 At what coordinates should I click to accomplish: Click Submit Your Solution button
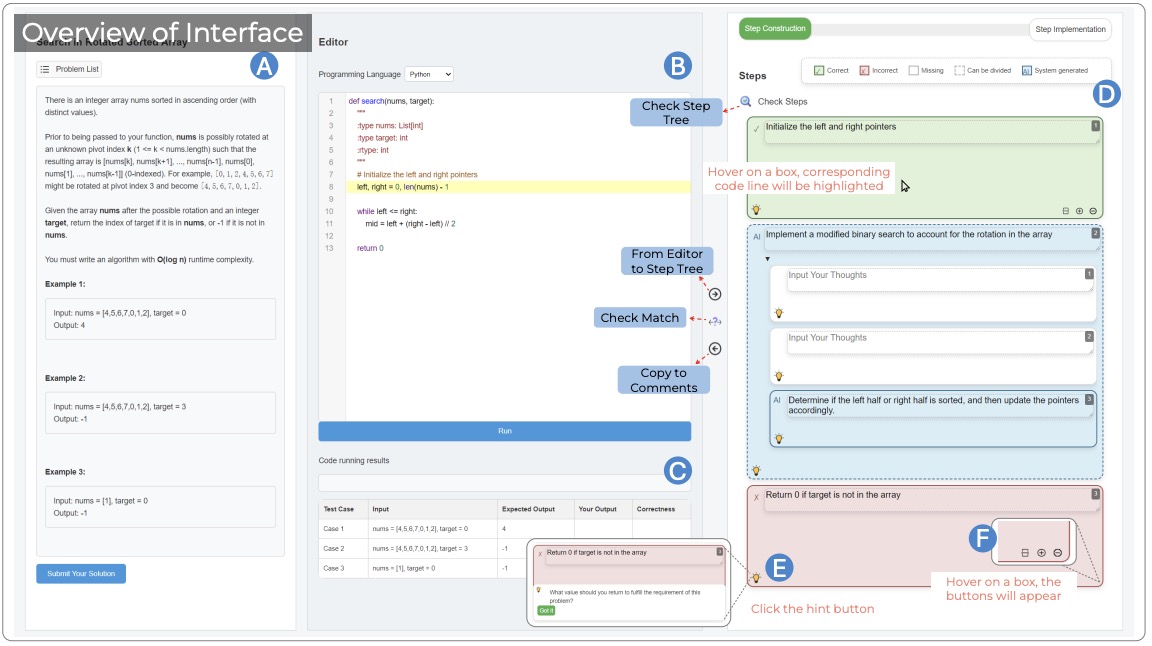click(x=81, y=573)
